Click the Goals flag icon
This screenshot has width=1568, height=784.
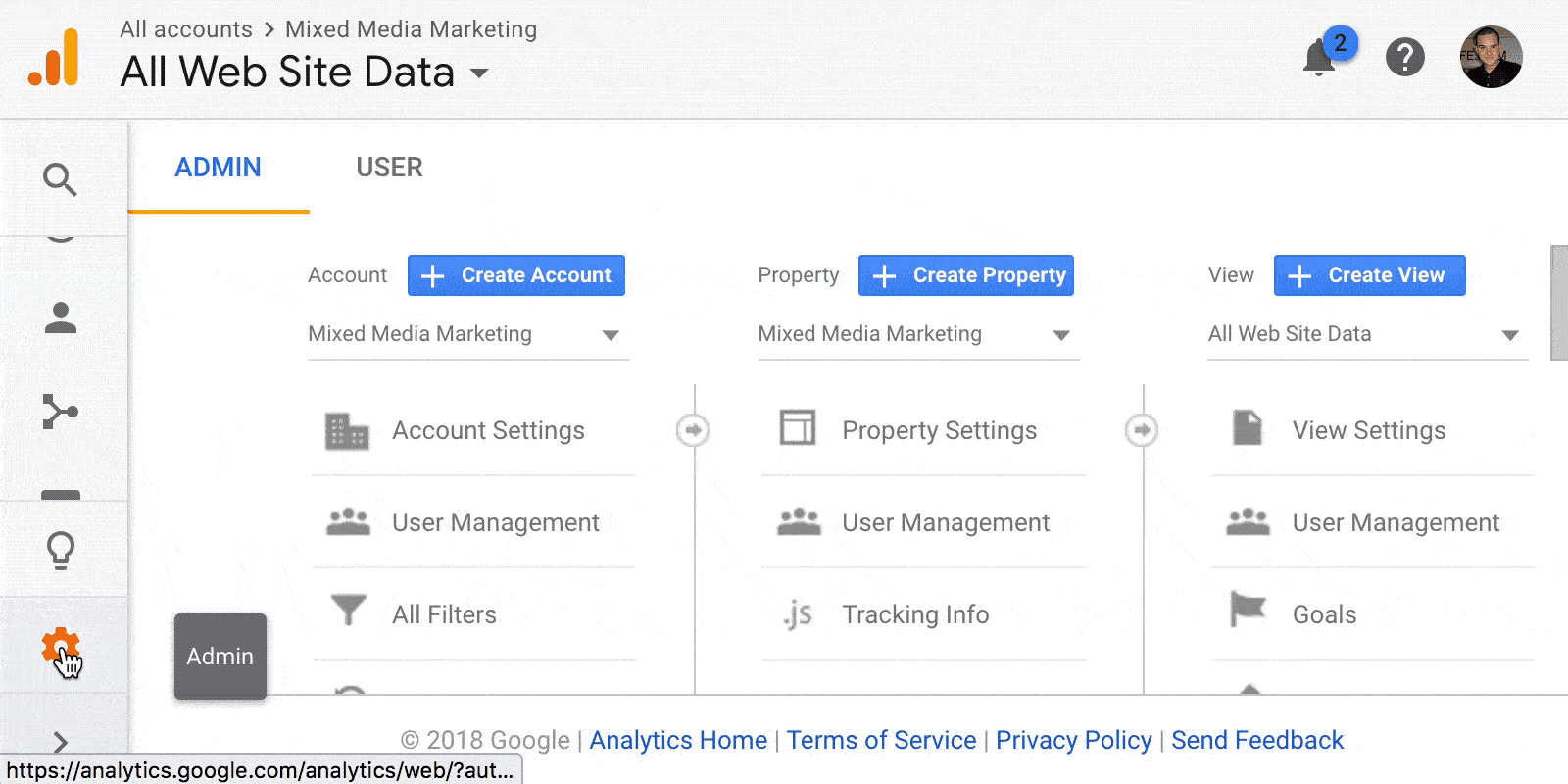pos(1248,610)
